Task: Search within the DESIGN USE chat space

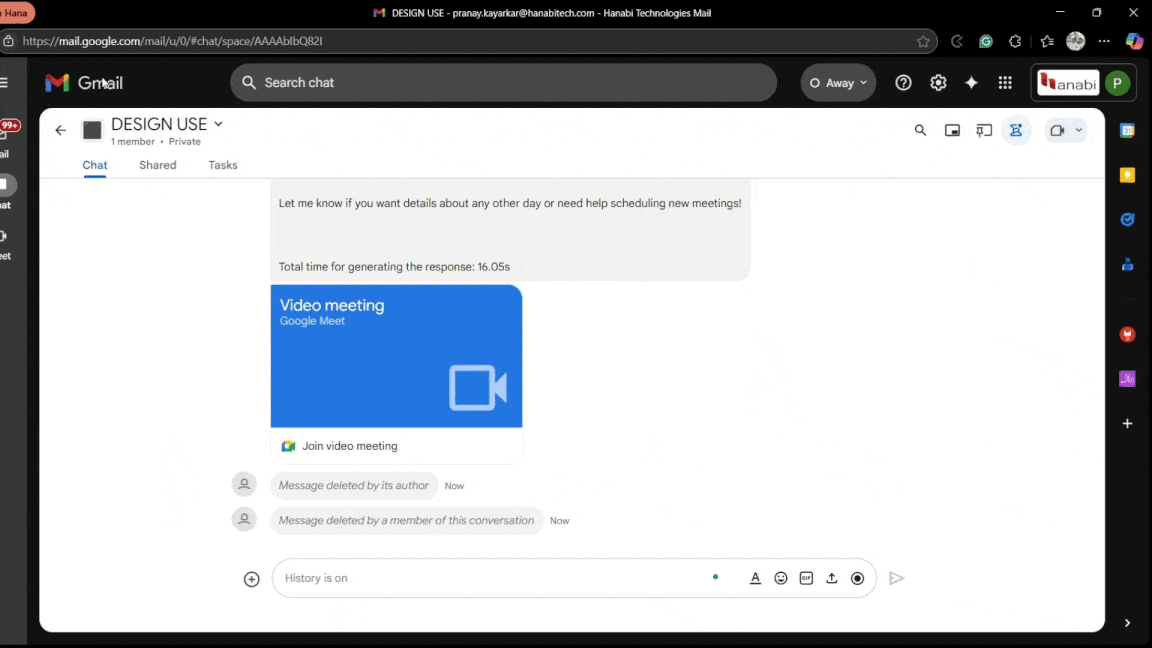Action: coord(920,130)
